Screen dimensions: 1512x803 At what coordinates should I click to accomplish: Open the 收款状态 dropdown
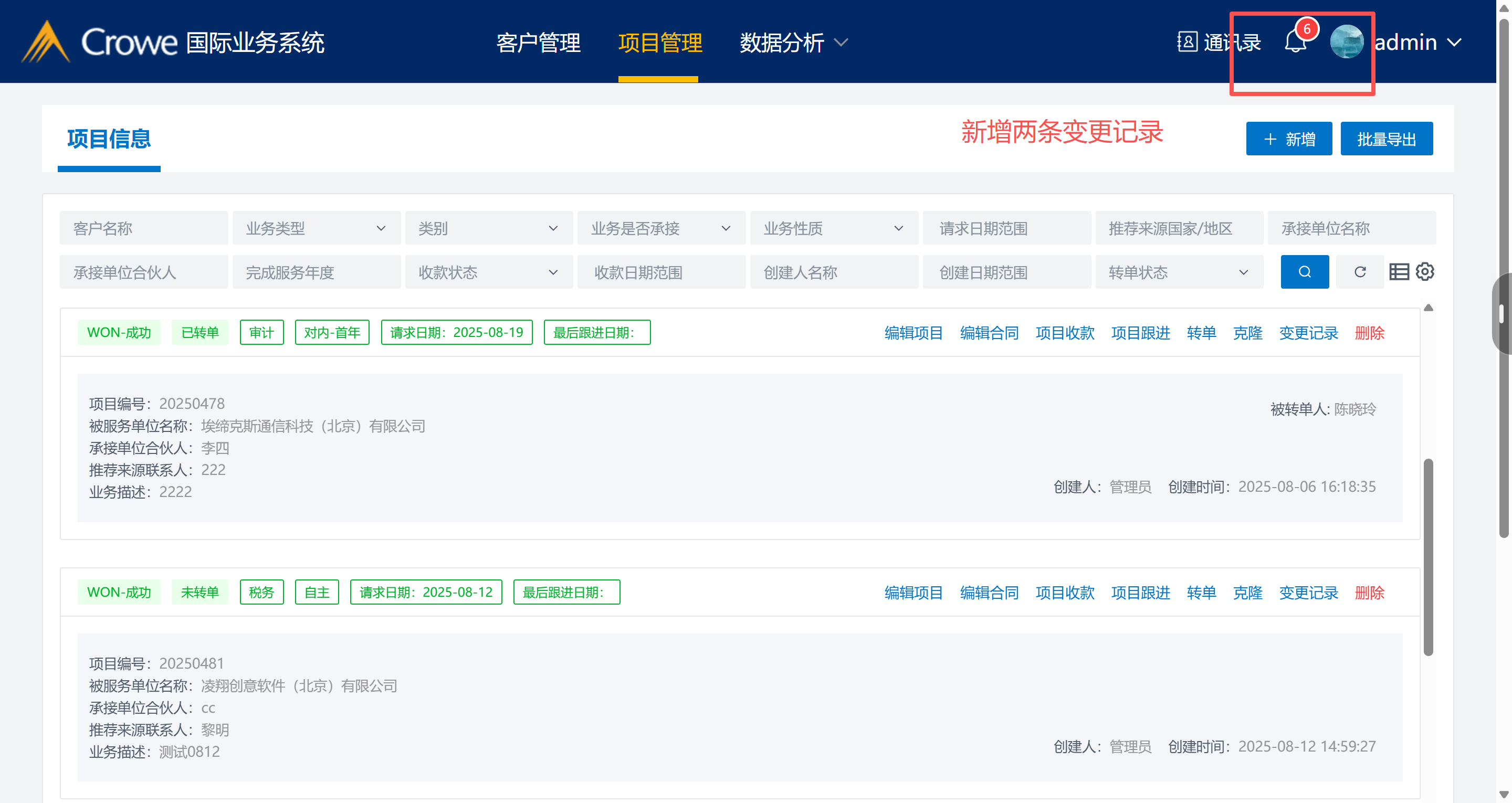click(488, 272)
